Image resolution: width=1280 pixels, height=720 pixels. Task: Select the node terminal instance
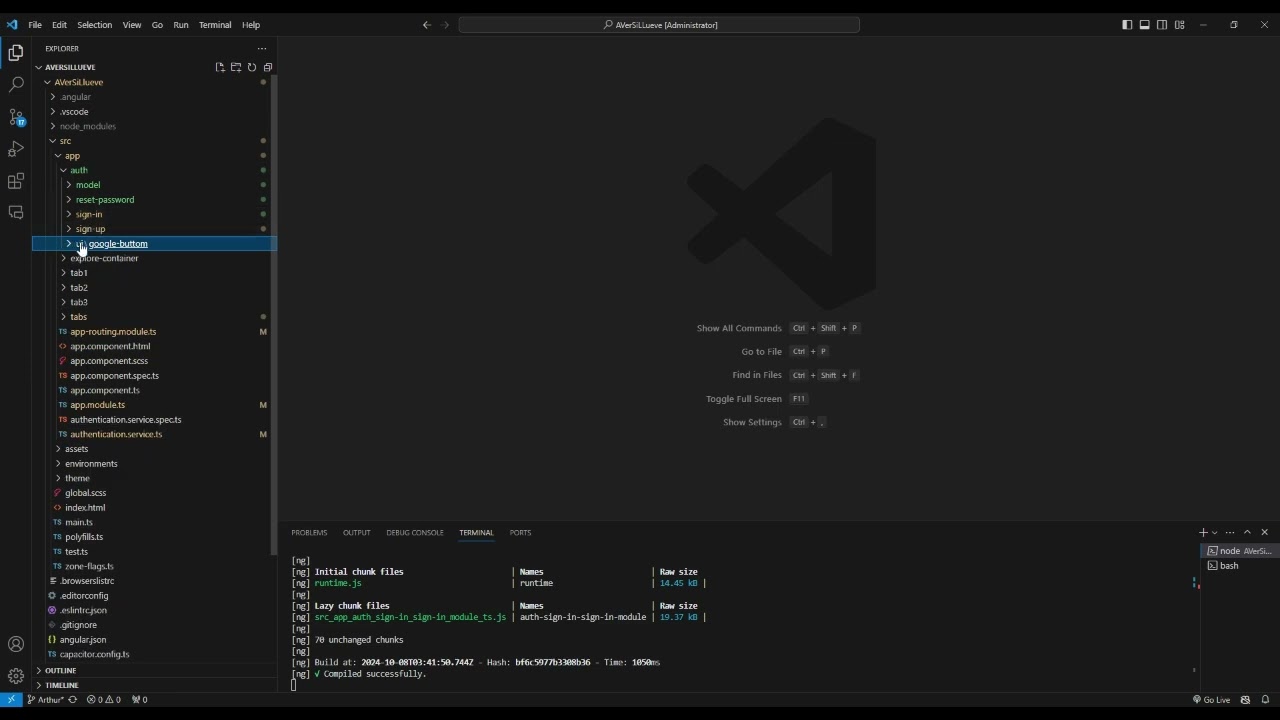point(1238,551)
